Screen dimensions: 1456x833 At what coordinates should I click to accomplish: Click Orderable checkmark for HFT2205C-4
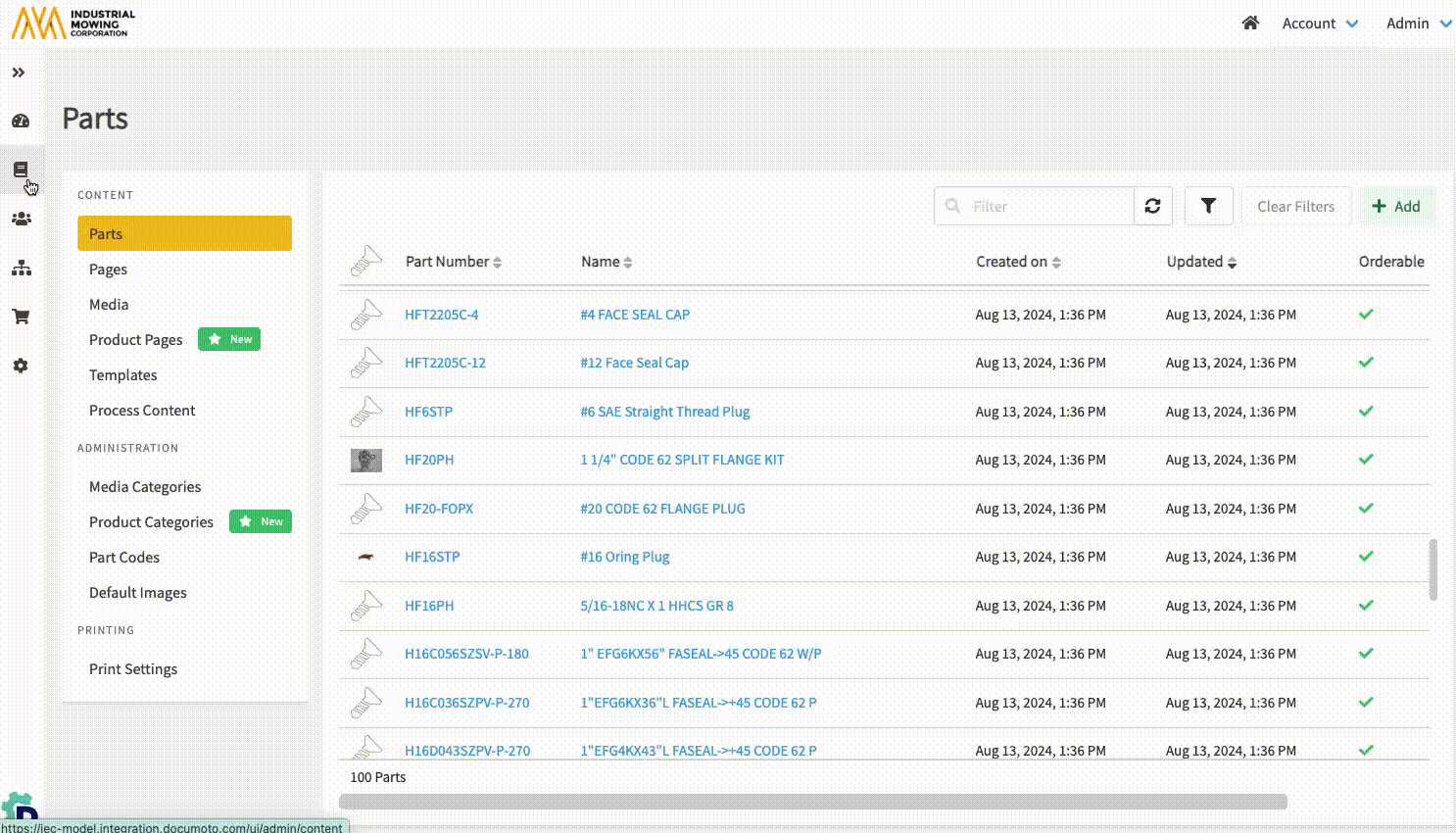click(x=1366, y=315)
